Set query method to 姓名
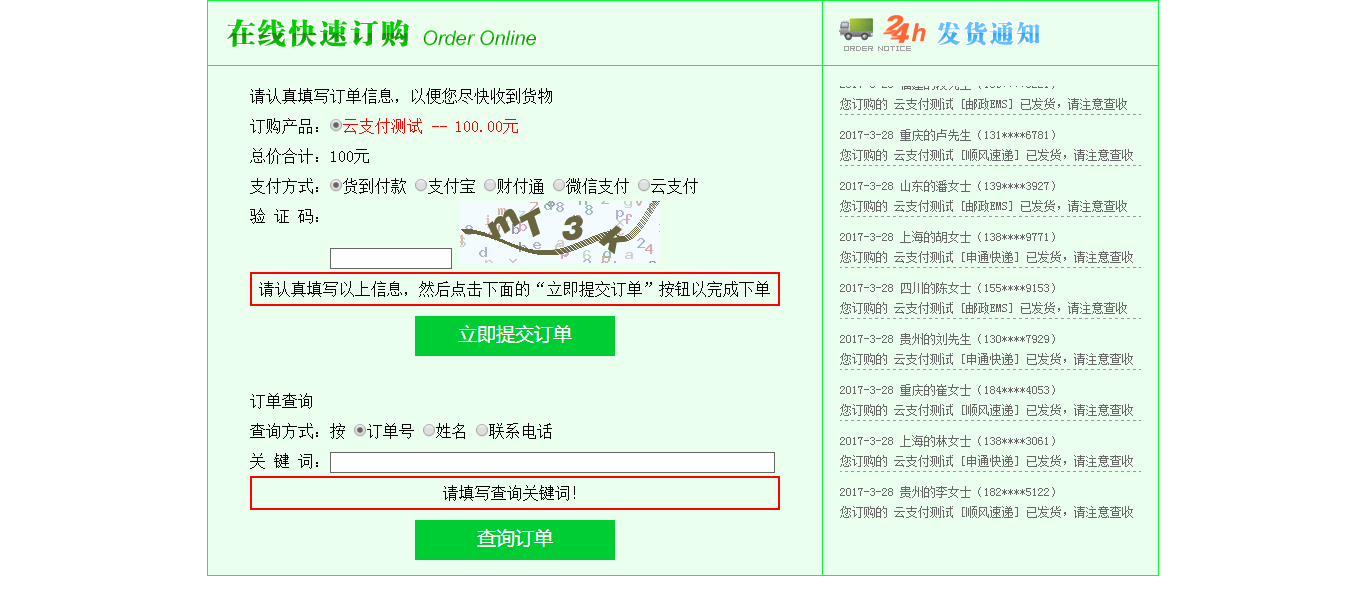 coord(429,430)
